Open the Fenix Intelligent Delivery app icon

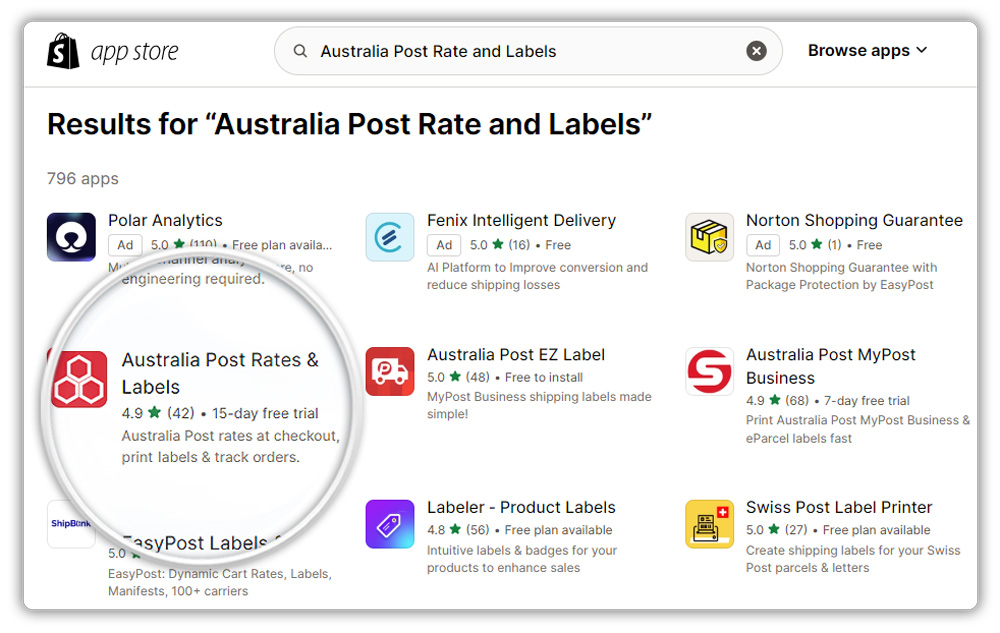(390, 237)
